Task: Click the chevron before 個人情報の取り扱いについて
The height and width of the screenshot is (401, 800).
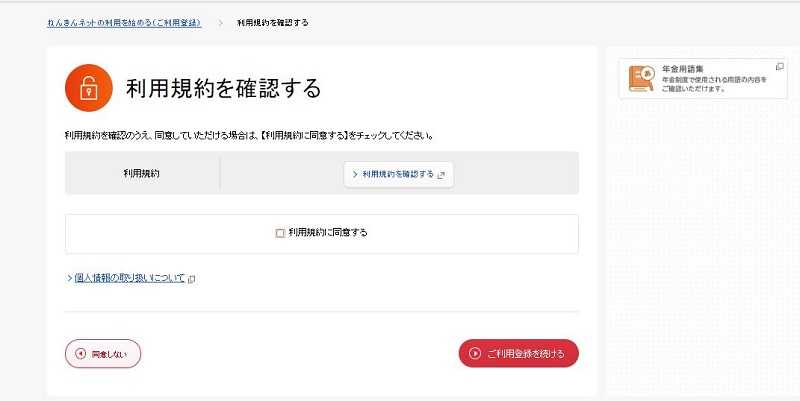Action: tap(69, 278)
